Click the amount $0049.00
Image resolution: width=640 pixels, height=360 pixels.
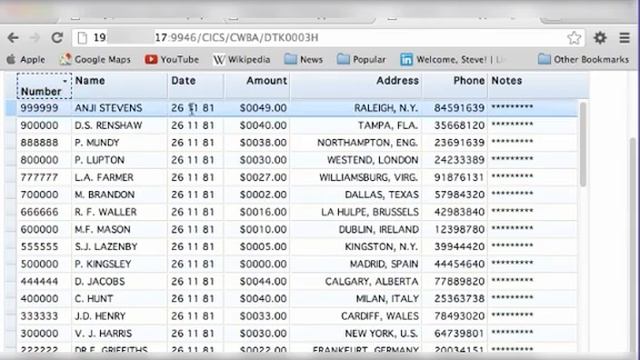tap(263, 108)
